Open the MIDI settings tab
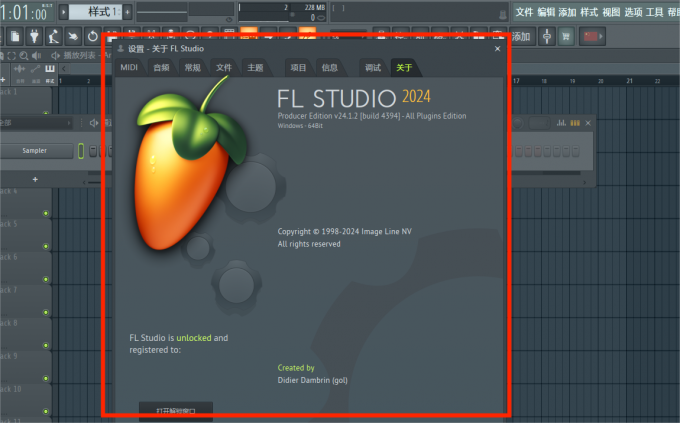The width and height of the screenshot is (680, 423). pos(129,68)
